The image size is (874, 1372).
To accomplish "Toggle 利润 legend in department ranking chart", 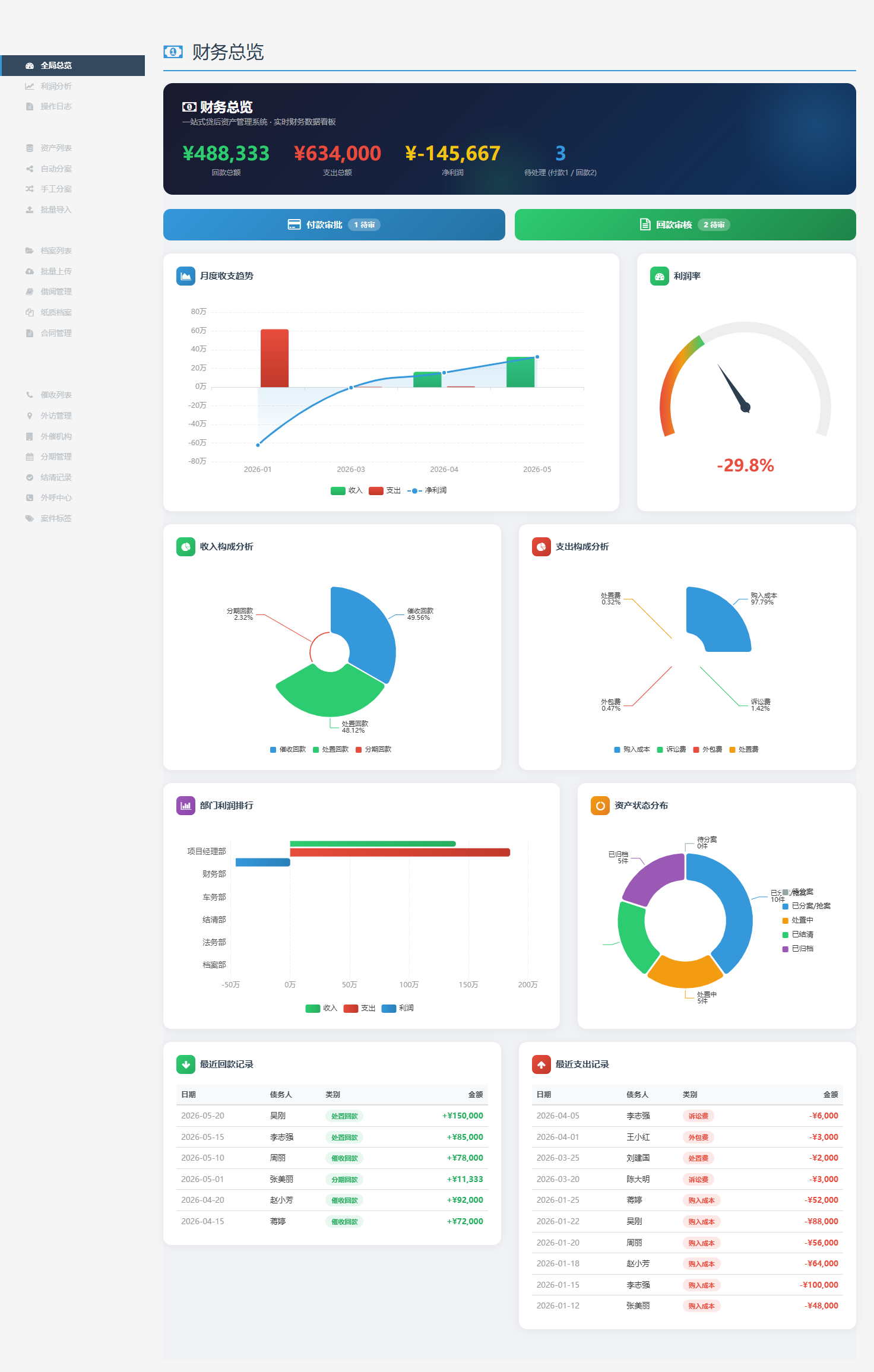I will pyautogui.click(x=398, y=1008).
